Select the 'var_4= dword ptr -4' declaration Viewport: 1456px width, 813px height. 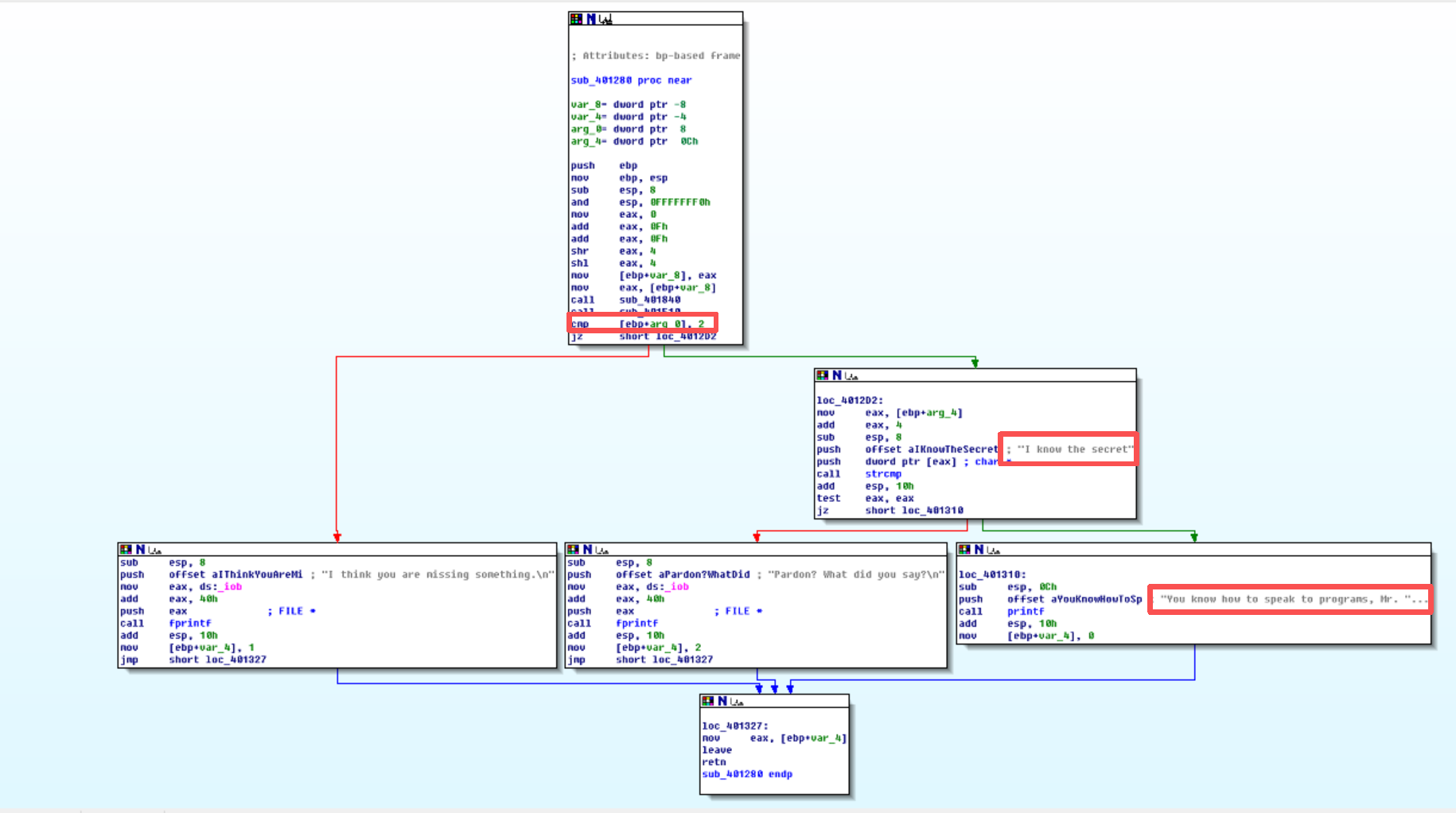click(x=629, y=117)
